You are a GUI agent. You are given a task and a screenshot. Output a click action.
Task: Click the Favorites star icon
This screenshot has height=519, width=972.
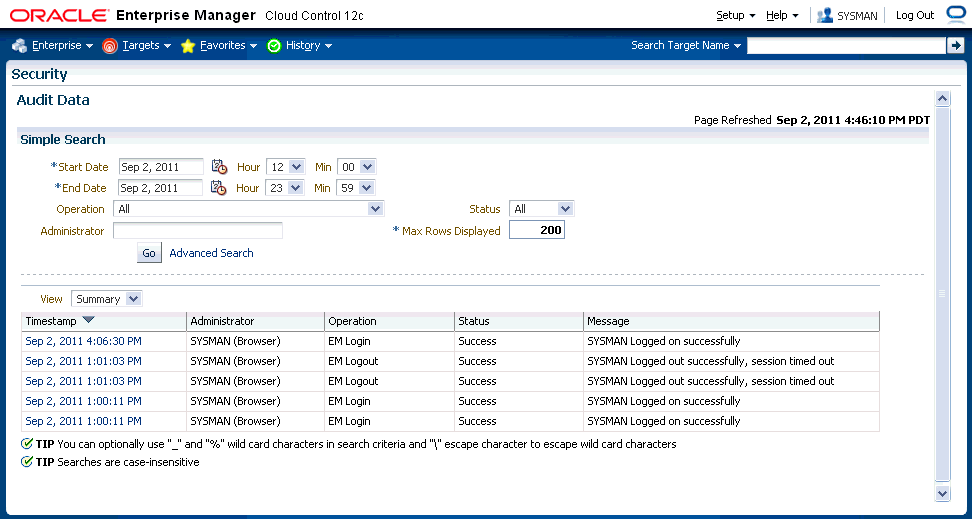point(188,46)
